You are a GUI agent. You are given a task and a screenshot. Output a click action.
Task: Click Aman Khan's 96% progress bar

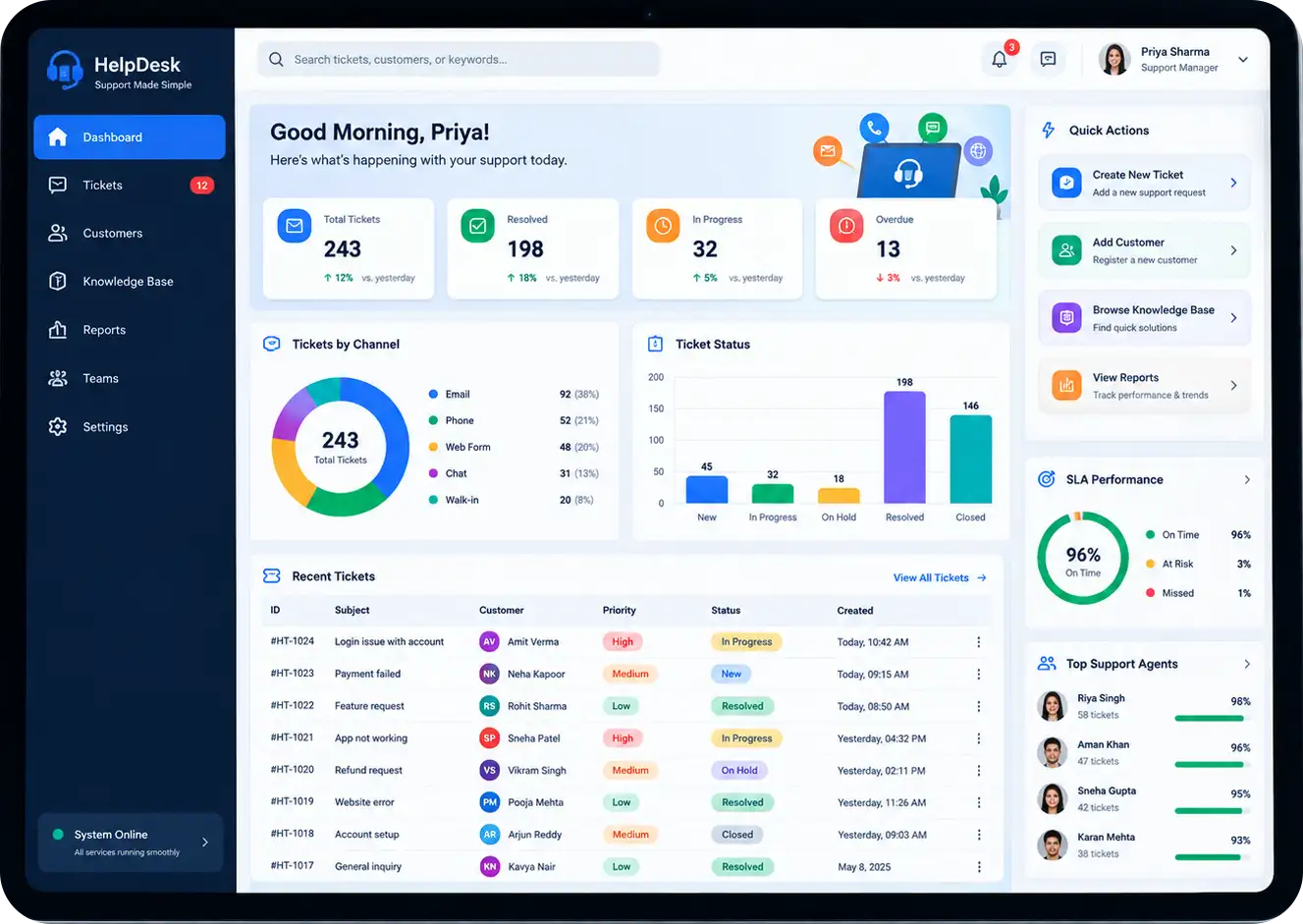click(x=1213, y=765)
